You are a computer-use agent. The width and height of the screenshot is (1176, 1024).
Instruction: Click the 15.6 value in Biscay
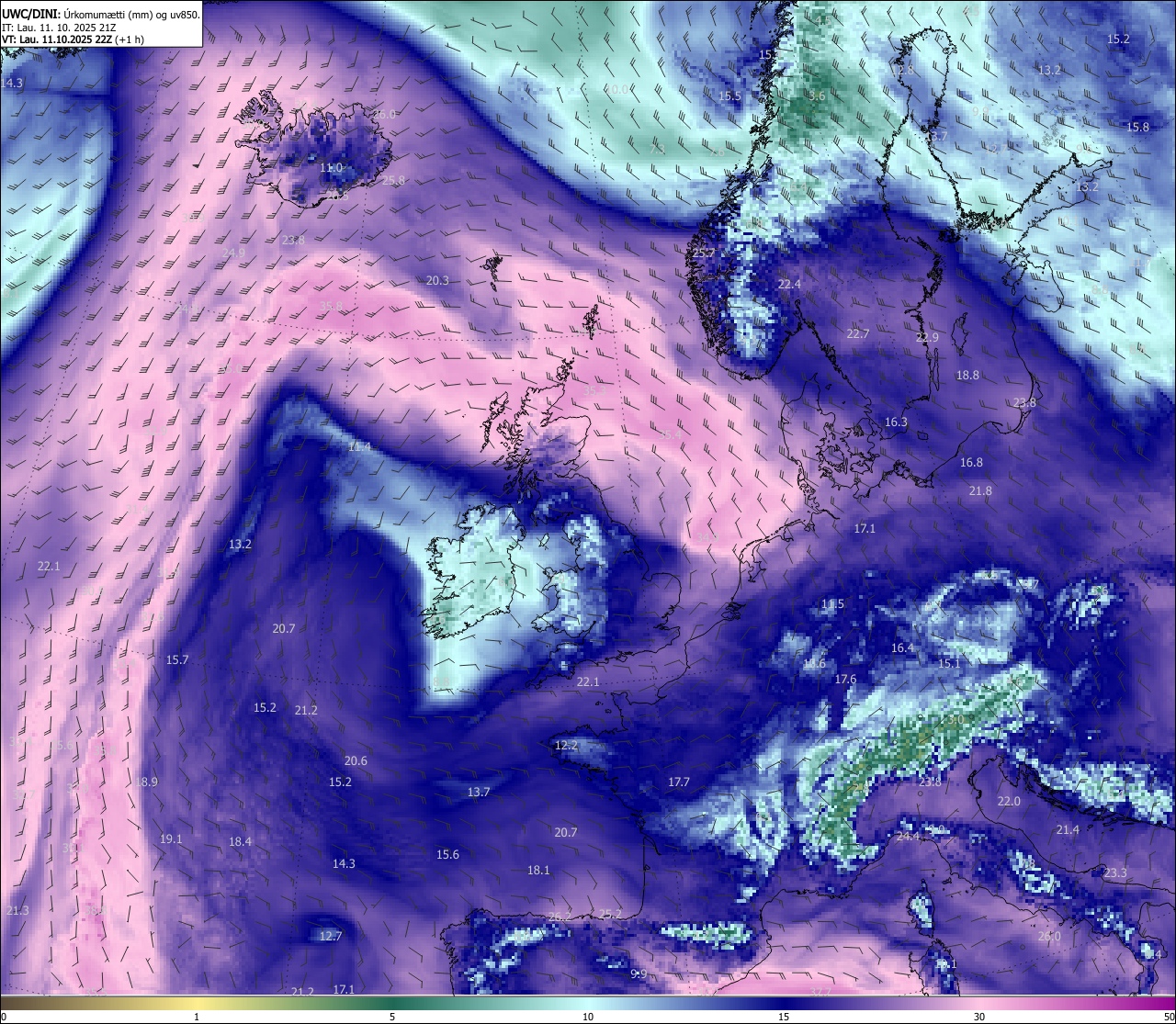(447, 855)
